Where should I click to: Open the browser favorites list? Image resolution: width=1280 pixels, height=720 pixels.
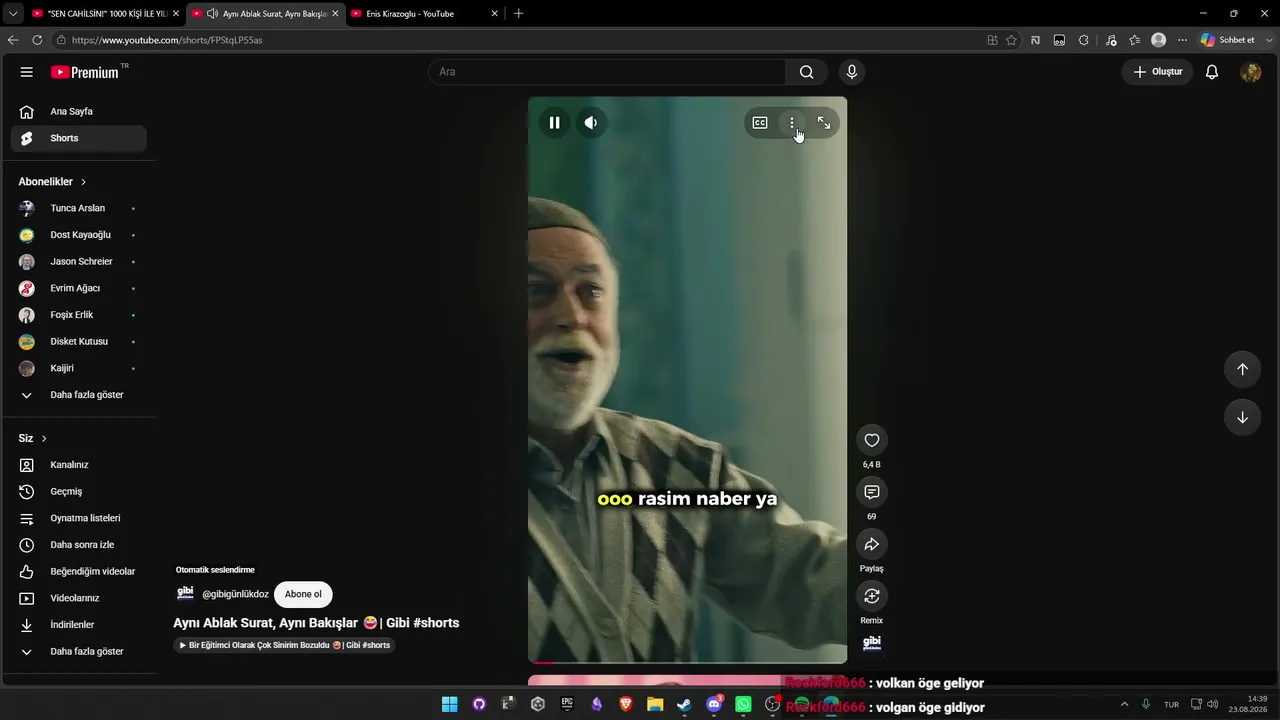[x=1134, y=40]
